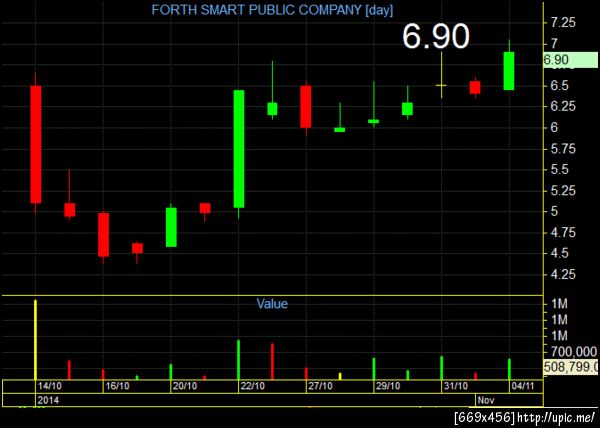Image resolution: width=600 pixels, height=428 pixels.
Task: Click the chart title FORTH SMART PUBLIC COMPANY [day]
Action: [x=272, y=10]
